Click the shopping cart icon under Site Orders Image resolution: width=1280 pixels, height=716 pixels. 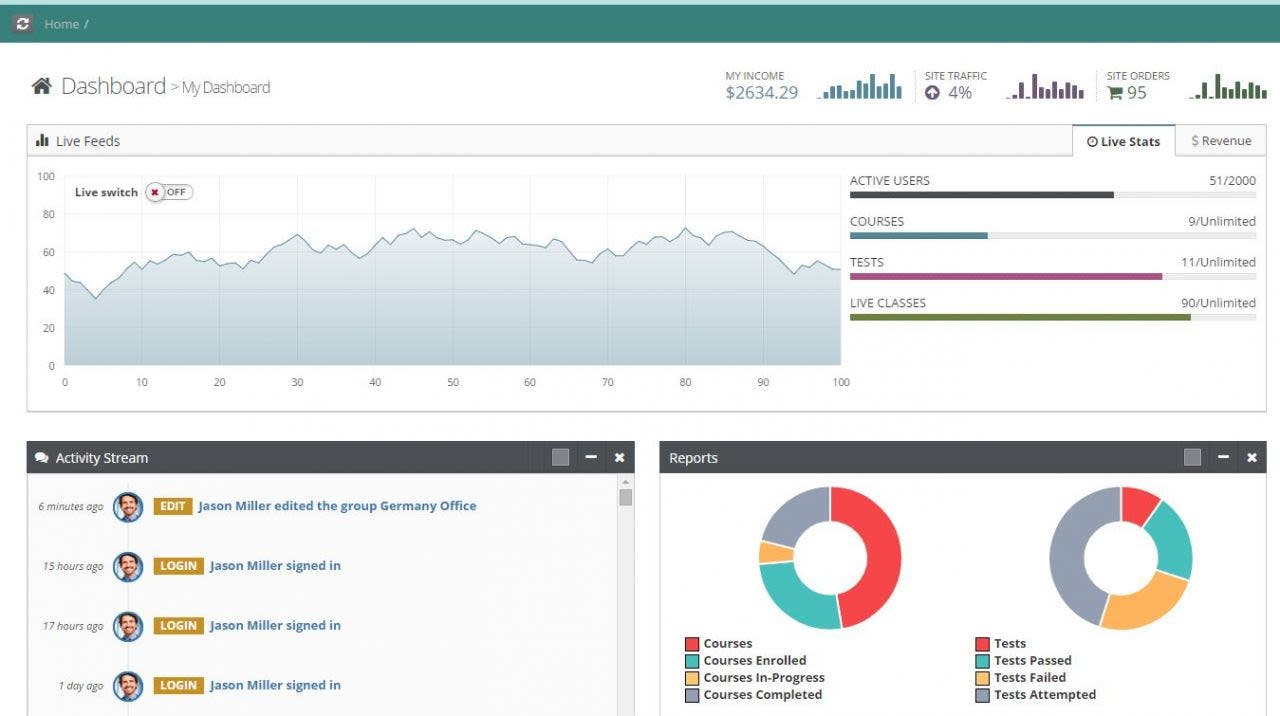pos(1117,94)
